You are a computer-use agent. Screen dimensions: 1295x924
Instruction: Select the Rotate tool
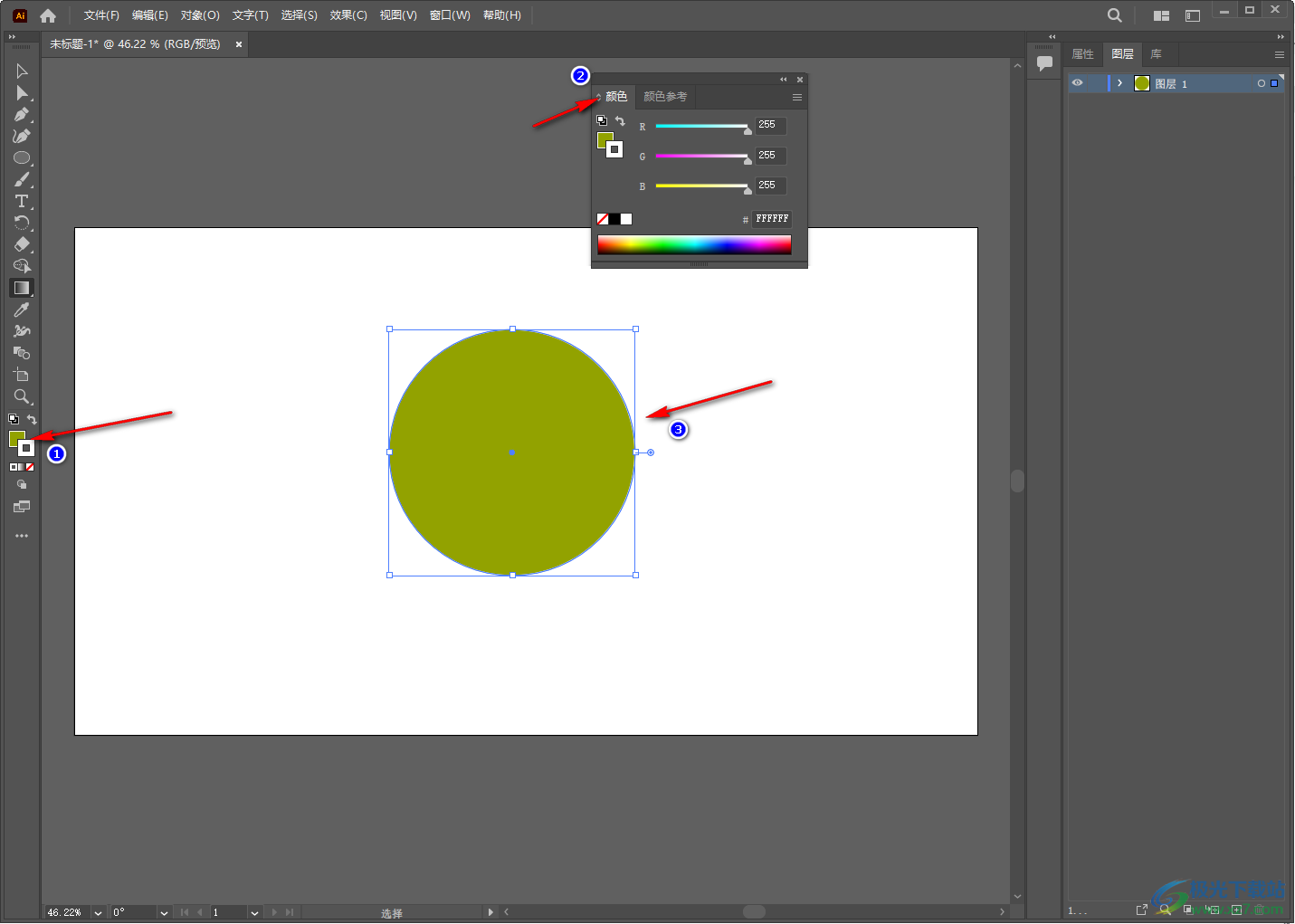(22, 223)
